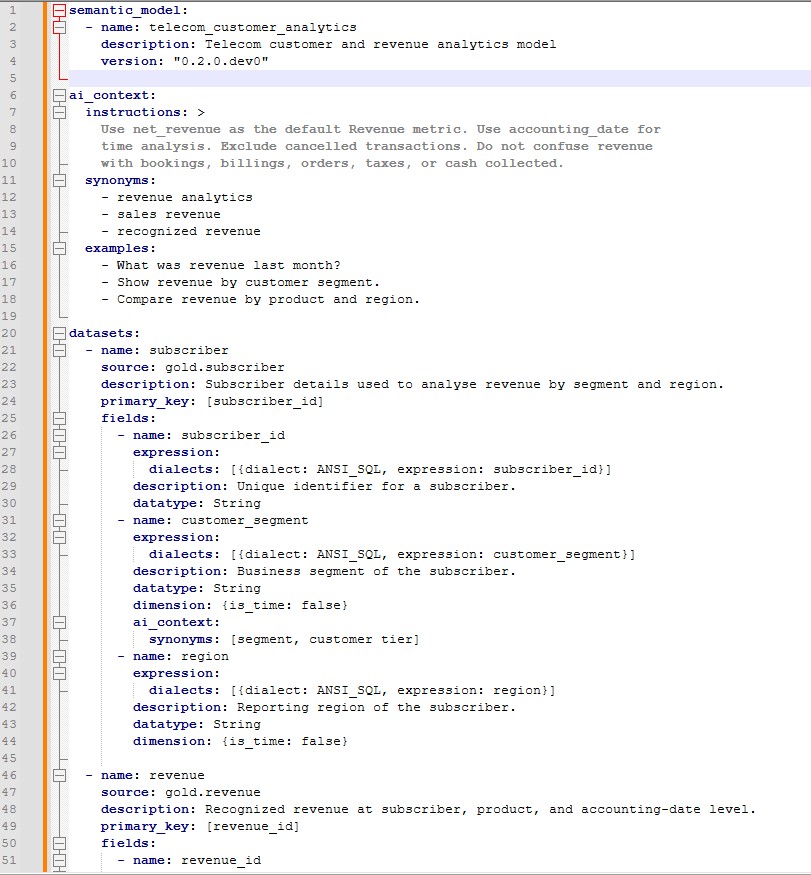Select line number 46 in the margin

click(x=9, y=775)
